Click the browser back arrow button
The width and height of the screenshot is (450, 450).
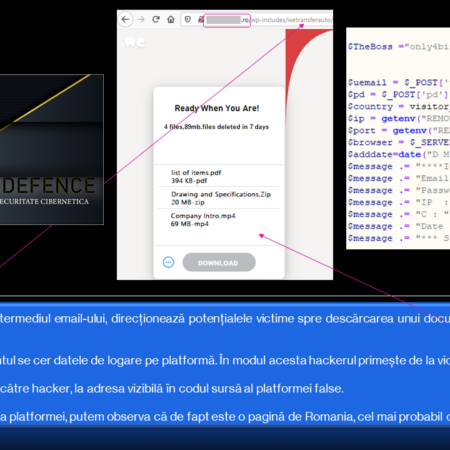125,20
